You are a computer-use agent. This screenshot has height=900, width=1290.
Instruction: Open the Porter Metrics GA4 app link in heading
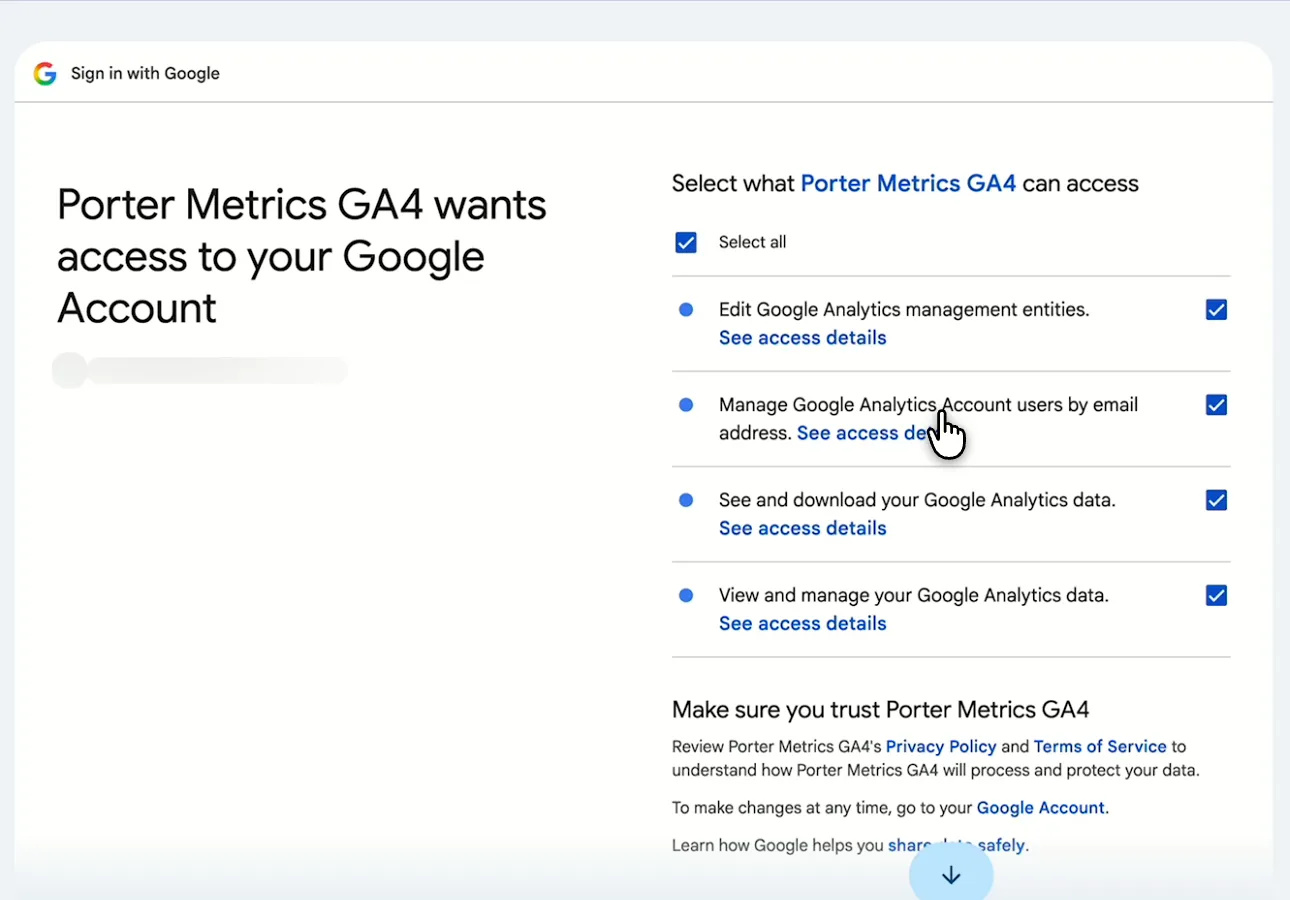click(909, 183)
